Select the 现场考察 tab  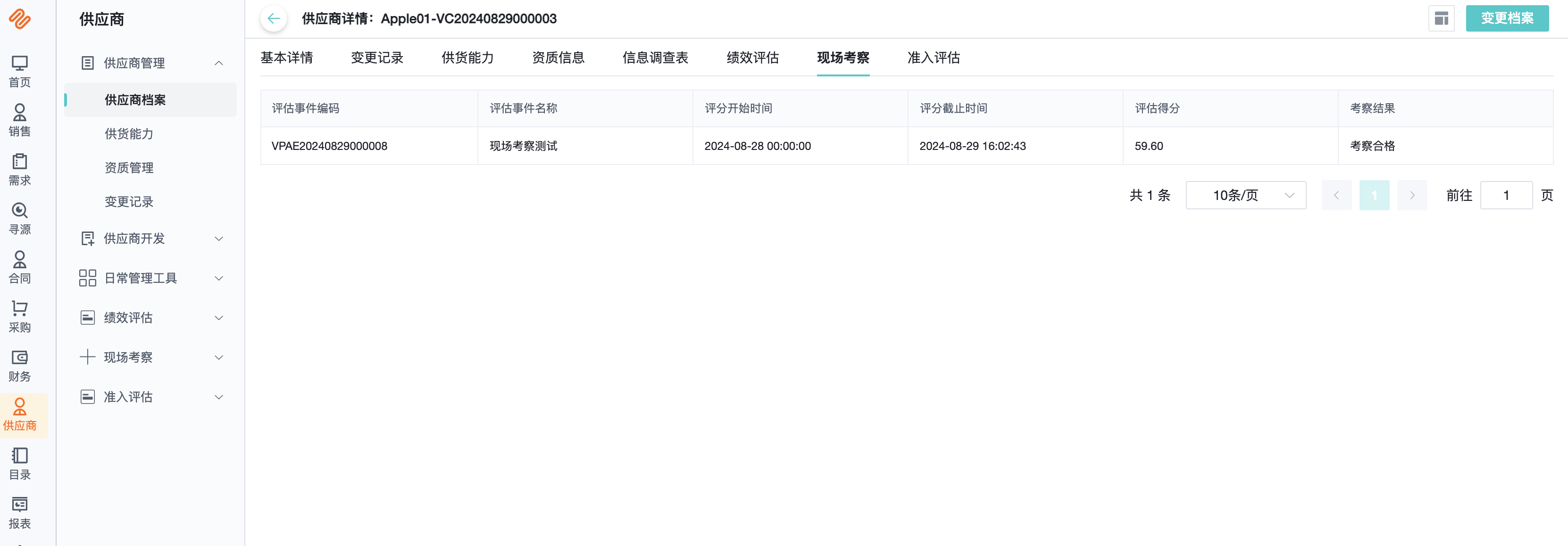pyautogui.click(x=843, y=58)
